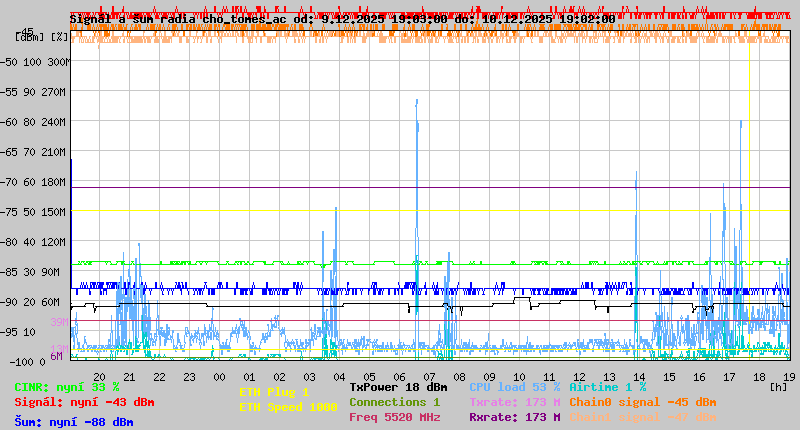Click the -60 80 240M axis label
Viewport: 800px width, 430px height.
point(33,122)
